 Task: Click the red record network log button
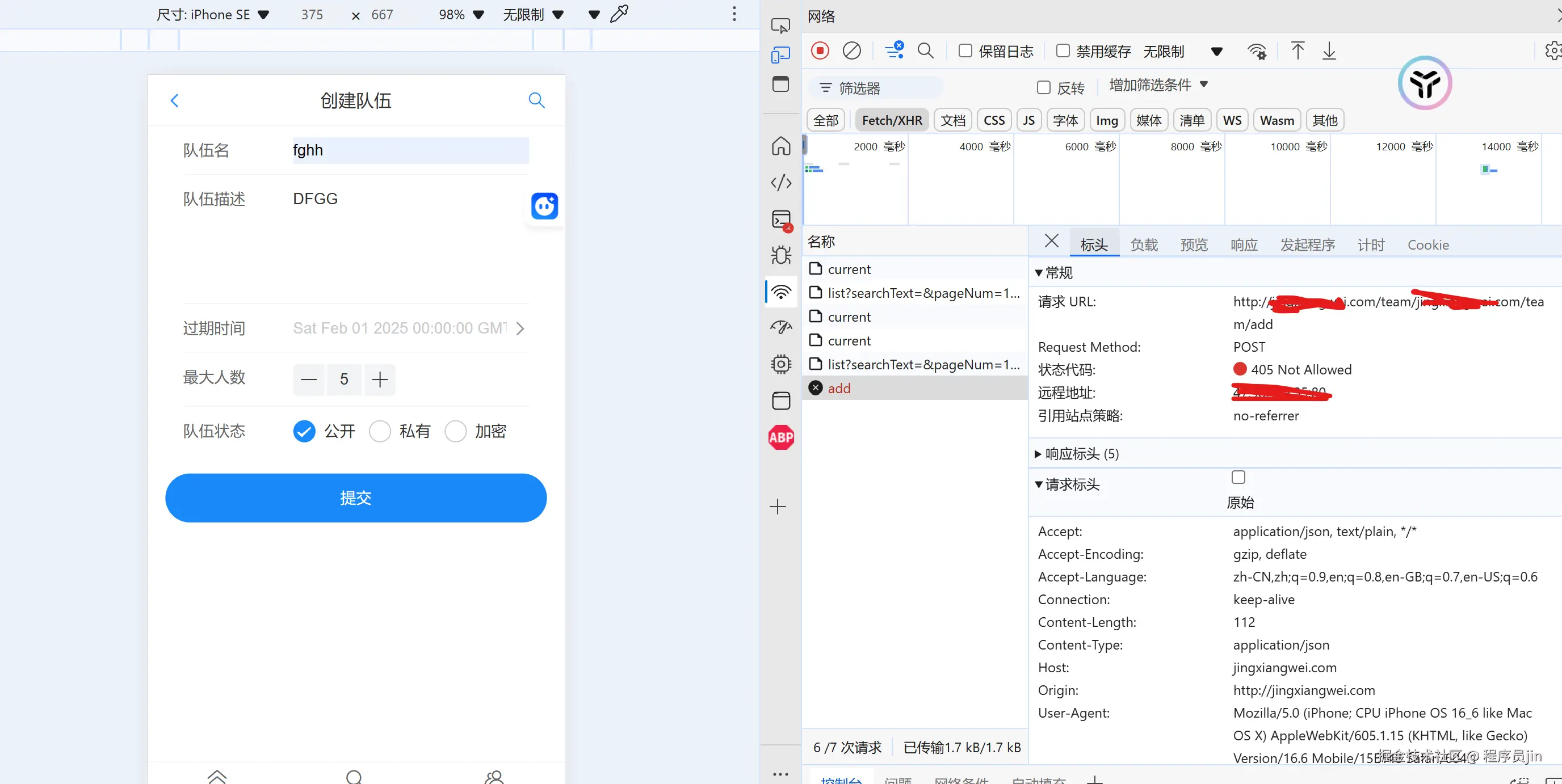820,51
